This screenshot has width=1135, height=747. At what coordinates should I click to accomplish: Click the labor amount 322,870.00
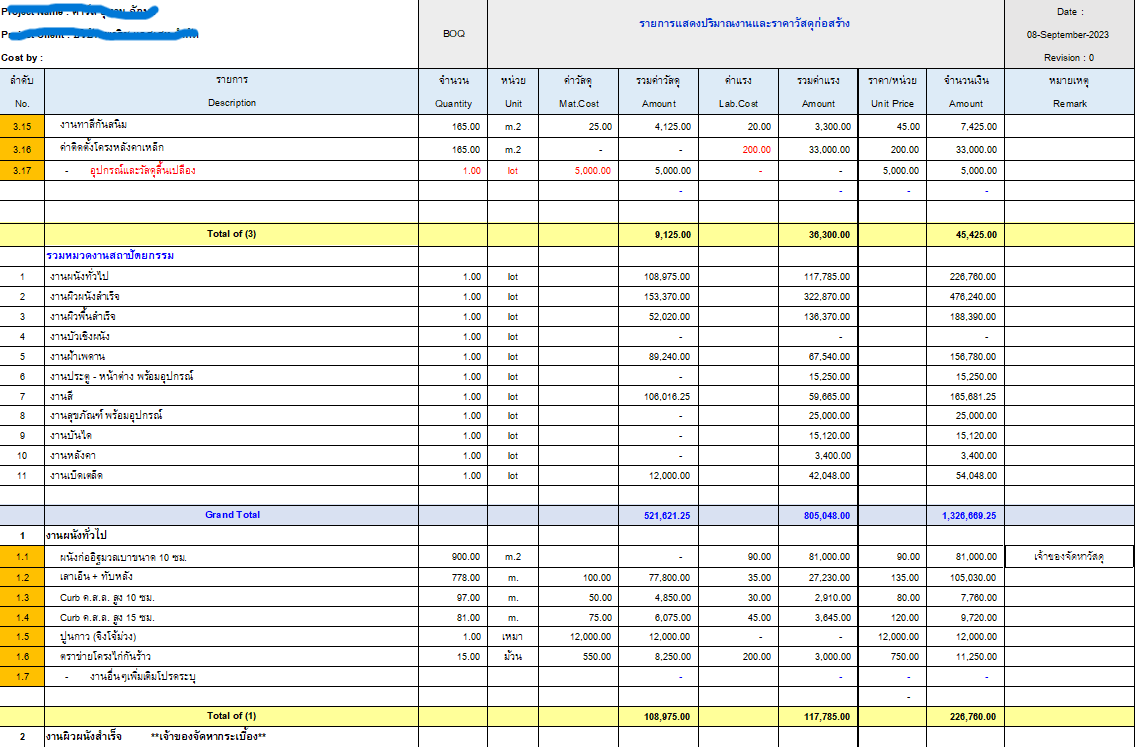827,297
